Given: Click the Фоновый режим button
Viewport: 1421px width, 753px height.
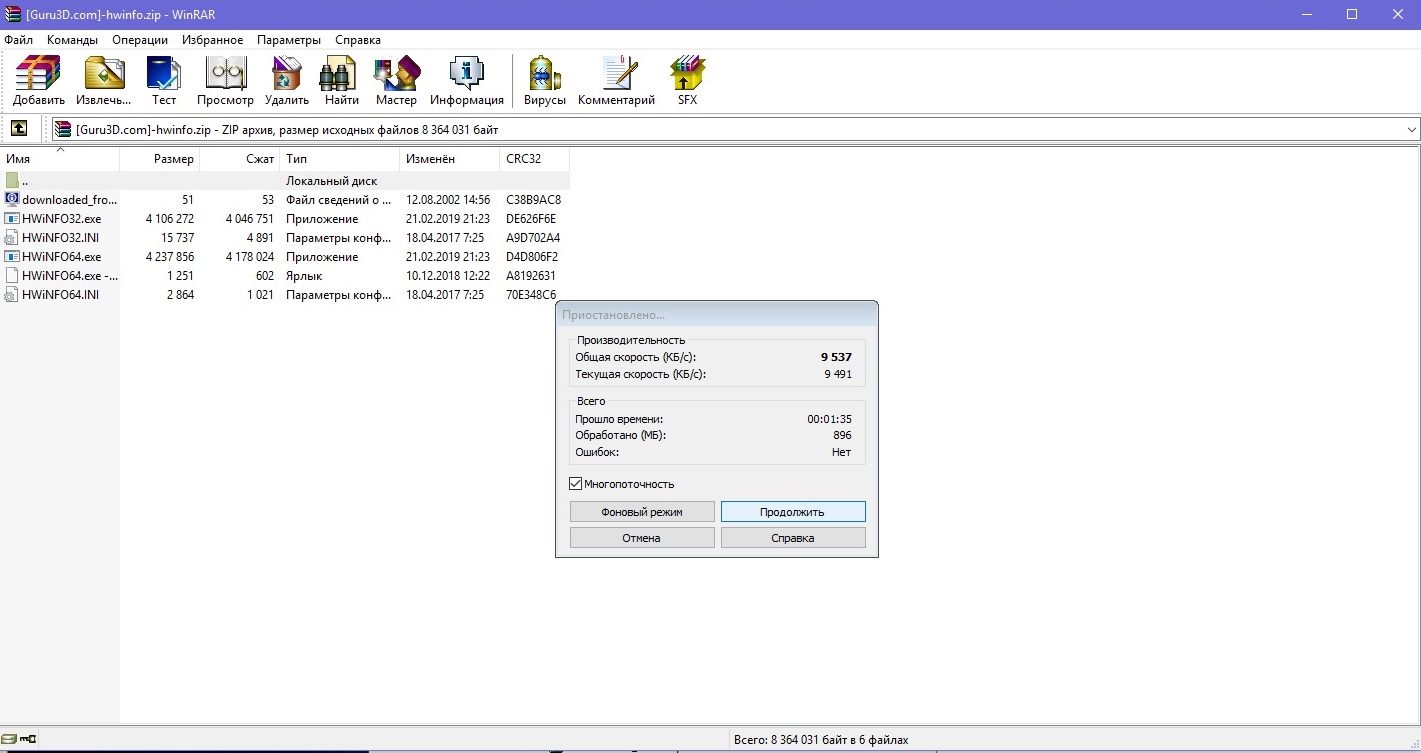Looking at the screenshot, I should (x=642, y=511).
